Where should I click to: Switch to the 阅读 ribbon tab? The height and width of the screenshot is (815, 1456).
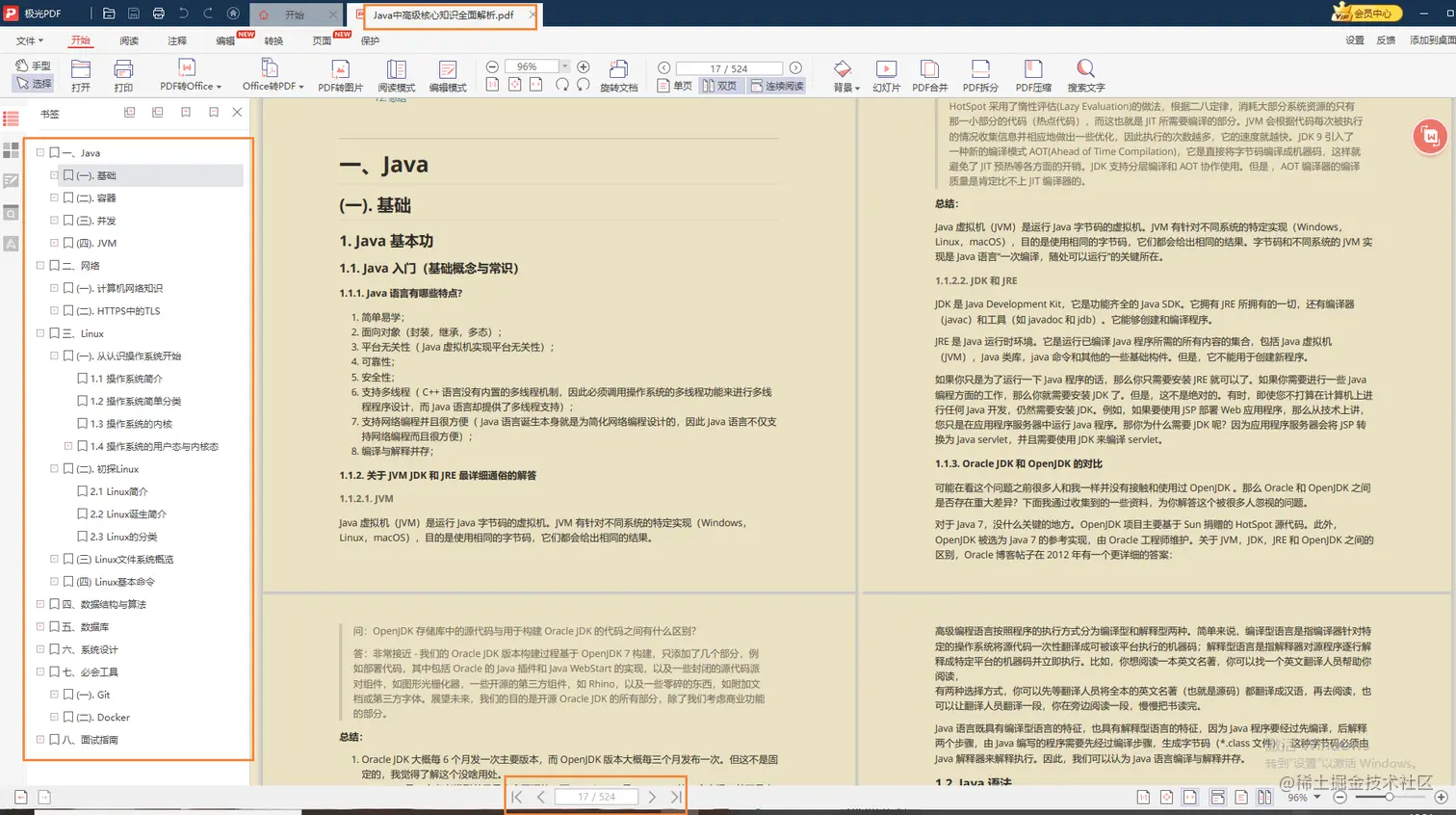(129, 40)
